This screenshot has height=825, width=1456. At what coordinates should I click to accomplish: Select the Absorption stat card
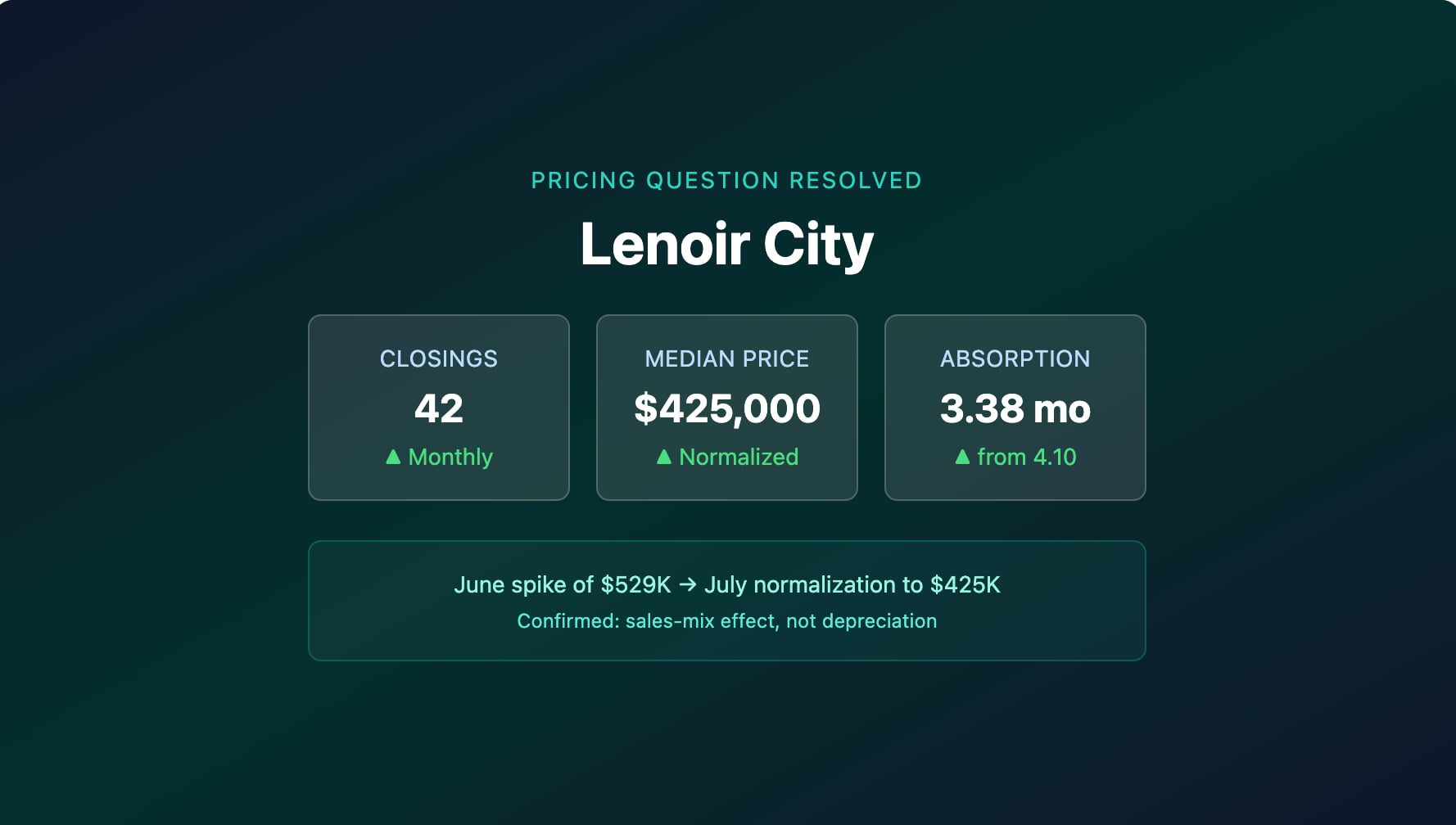[1015, 408]
